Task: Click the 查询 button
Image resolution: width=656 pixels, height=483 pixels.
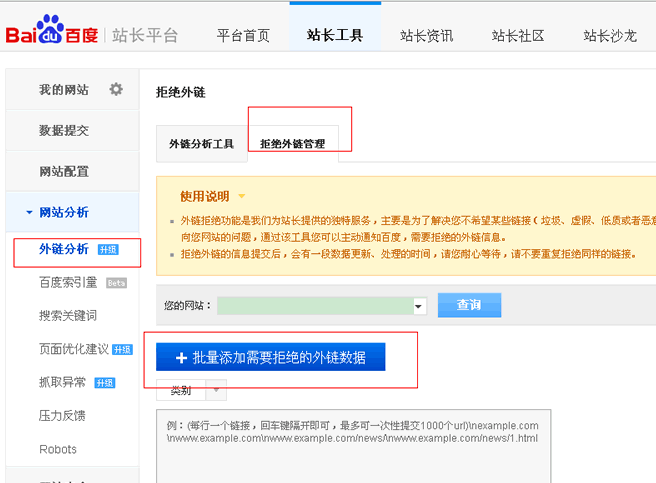Action: click(x=469, y=305)
